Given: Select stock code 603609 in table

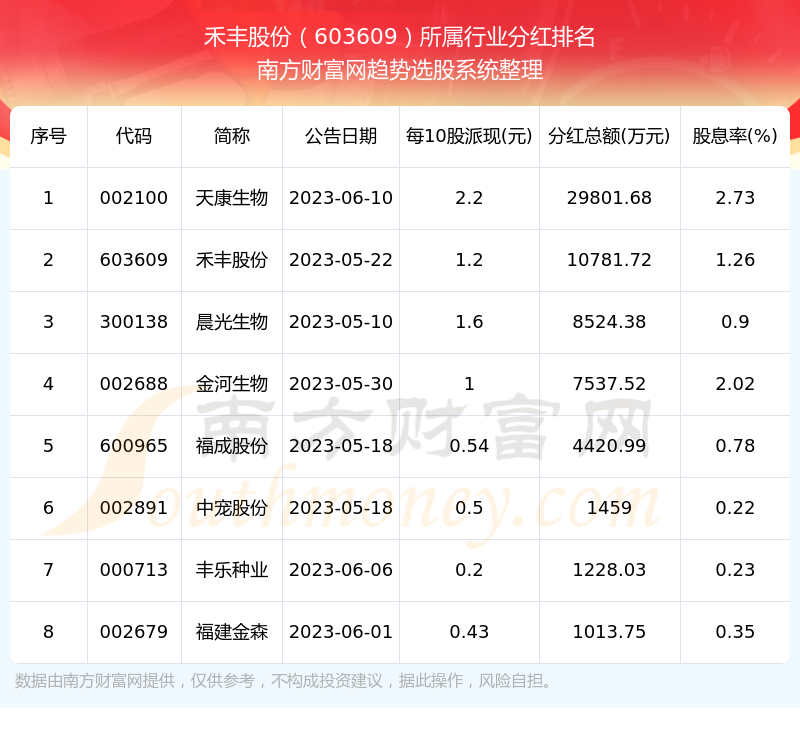Looking at the screenshot, I should [134, 260].
